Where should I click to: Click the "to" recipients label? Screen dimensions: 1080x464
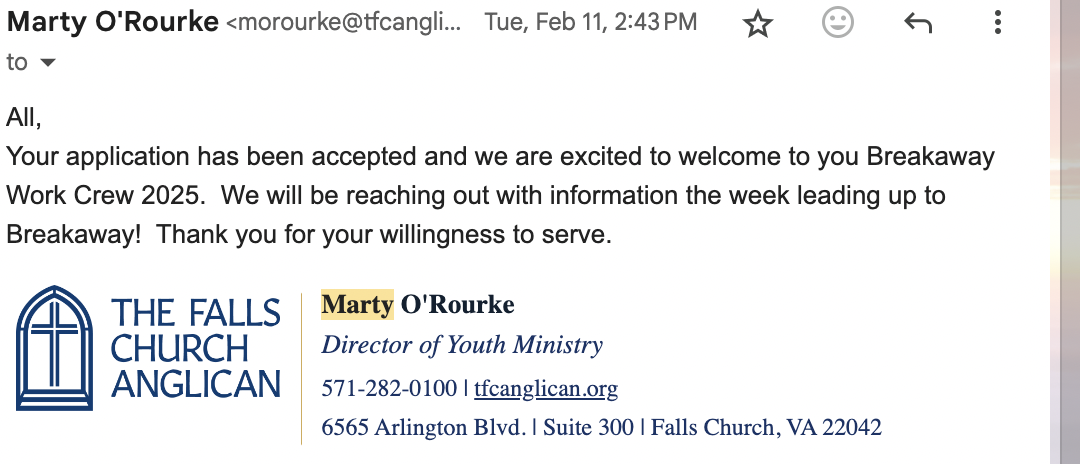tap(17, 62)
